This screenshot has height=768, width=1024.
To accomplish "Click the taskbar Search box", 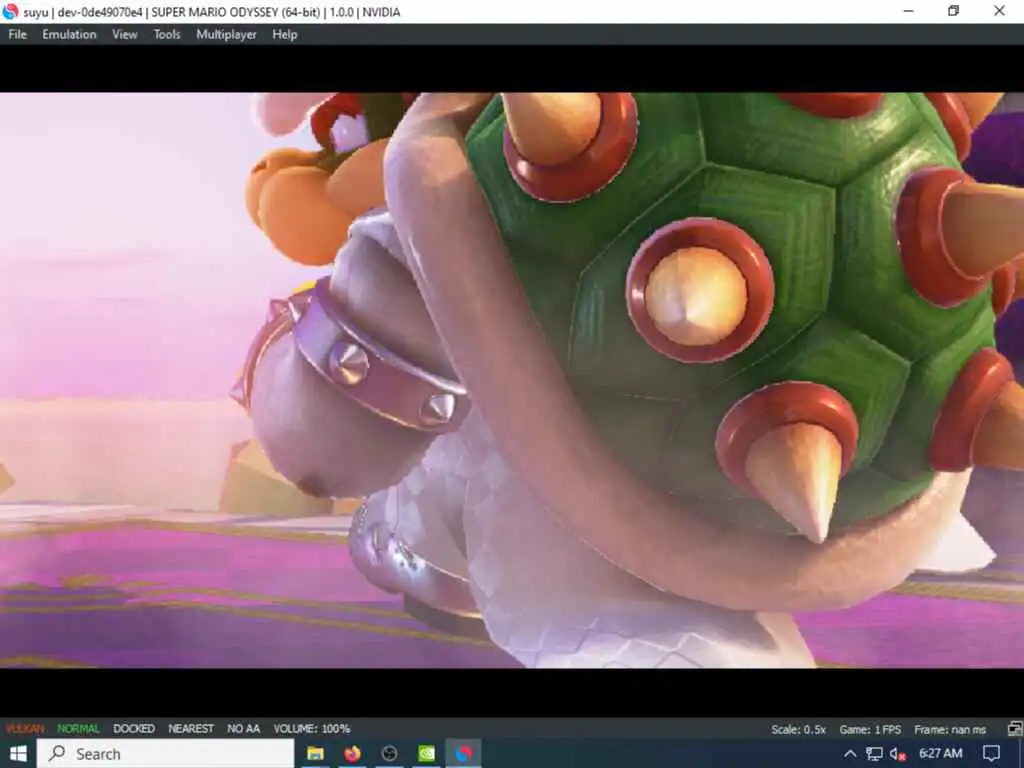I will point(165,754).
